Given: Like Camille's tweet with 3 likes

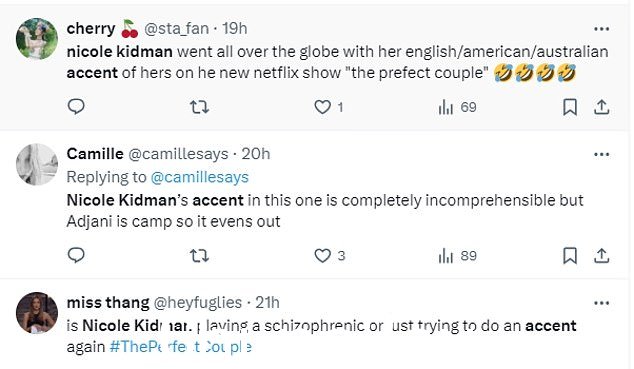Looking at the screenshot, I should (x=330, y=255).
